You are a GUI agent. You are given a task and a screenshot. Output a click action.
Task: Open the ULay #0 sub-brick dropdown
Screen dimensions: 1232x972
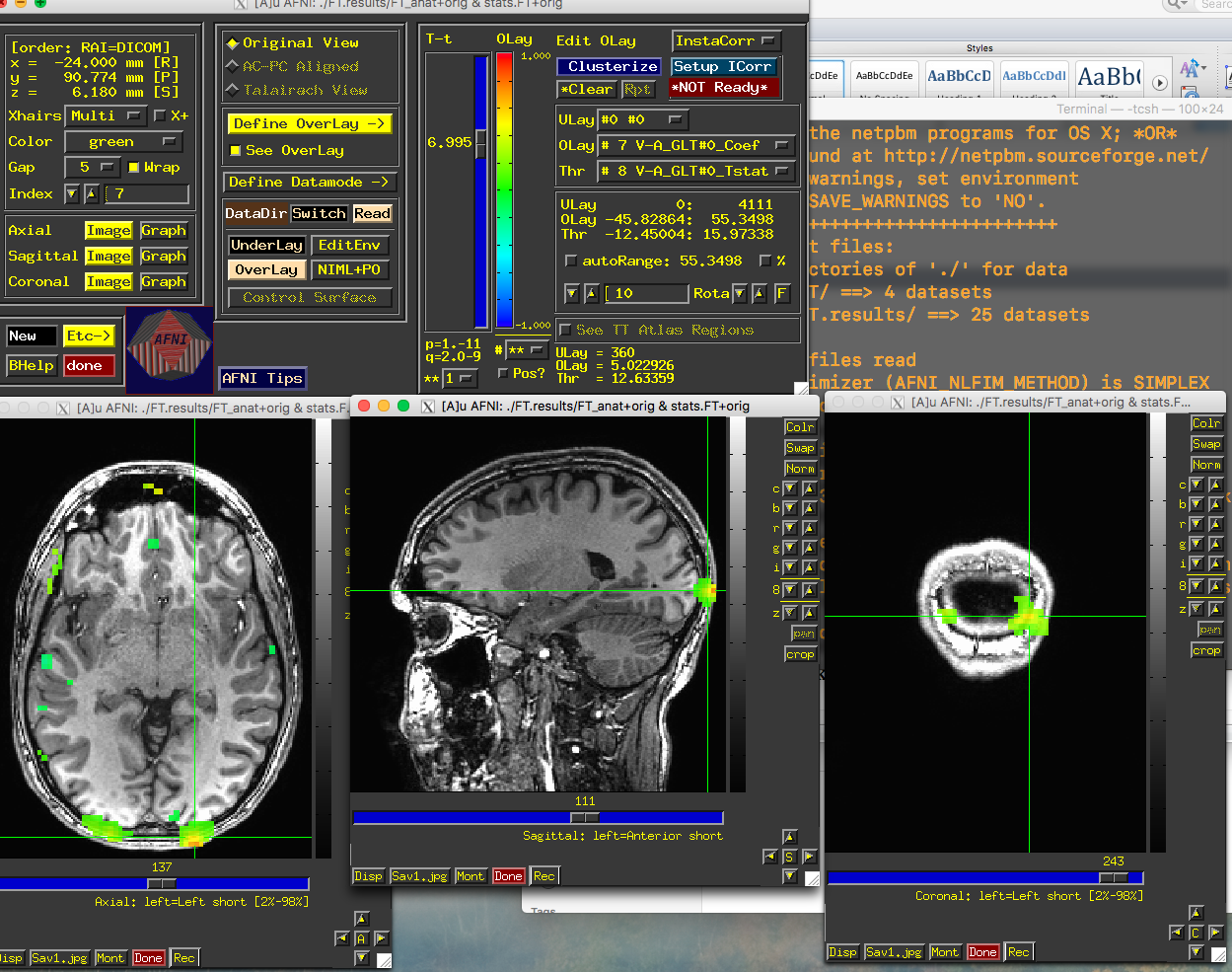643,119
